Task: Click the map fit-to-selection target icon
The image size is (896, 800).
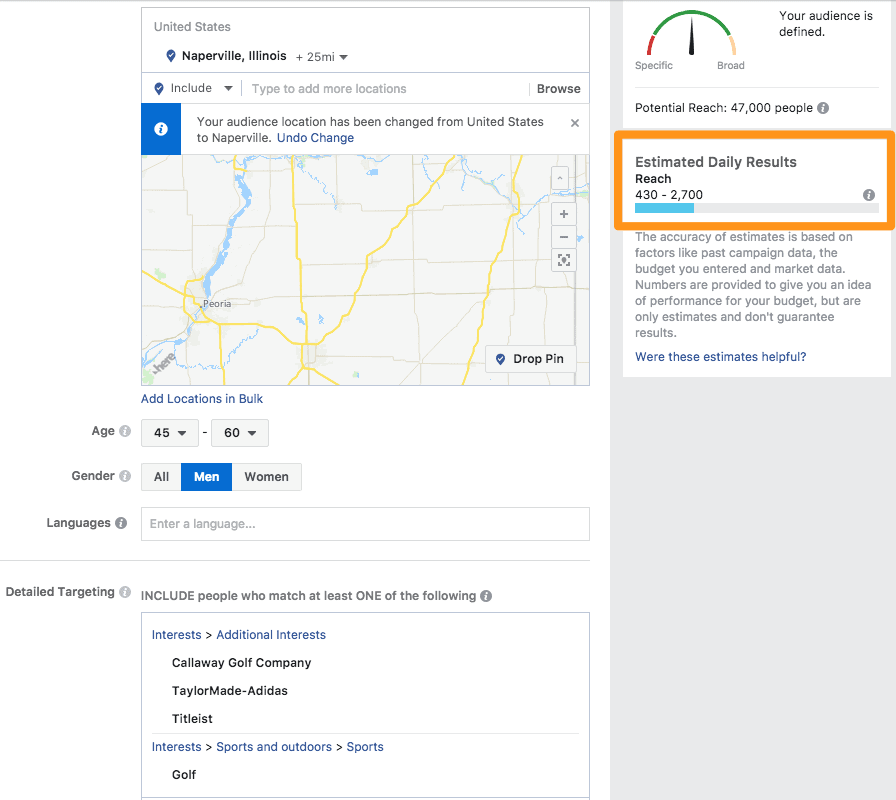Action: click(563, 261)
